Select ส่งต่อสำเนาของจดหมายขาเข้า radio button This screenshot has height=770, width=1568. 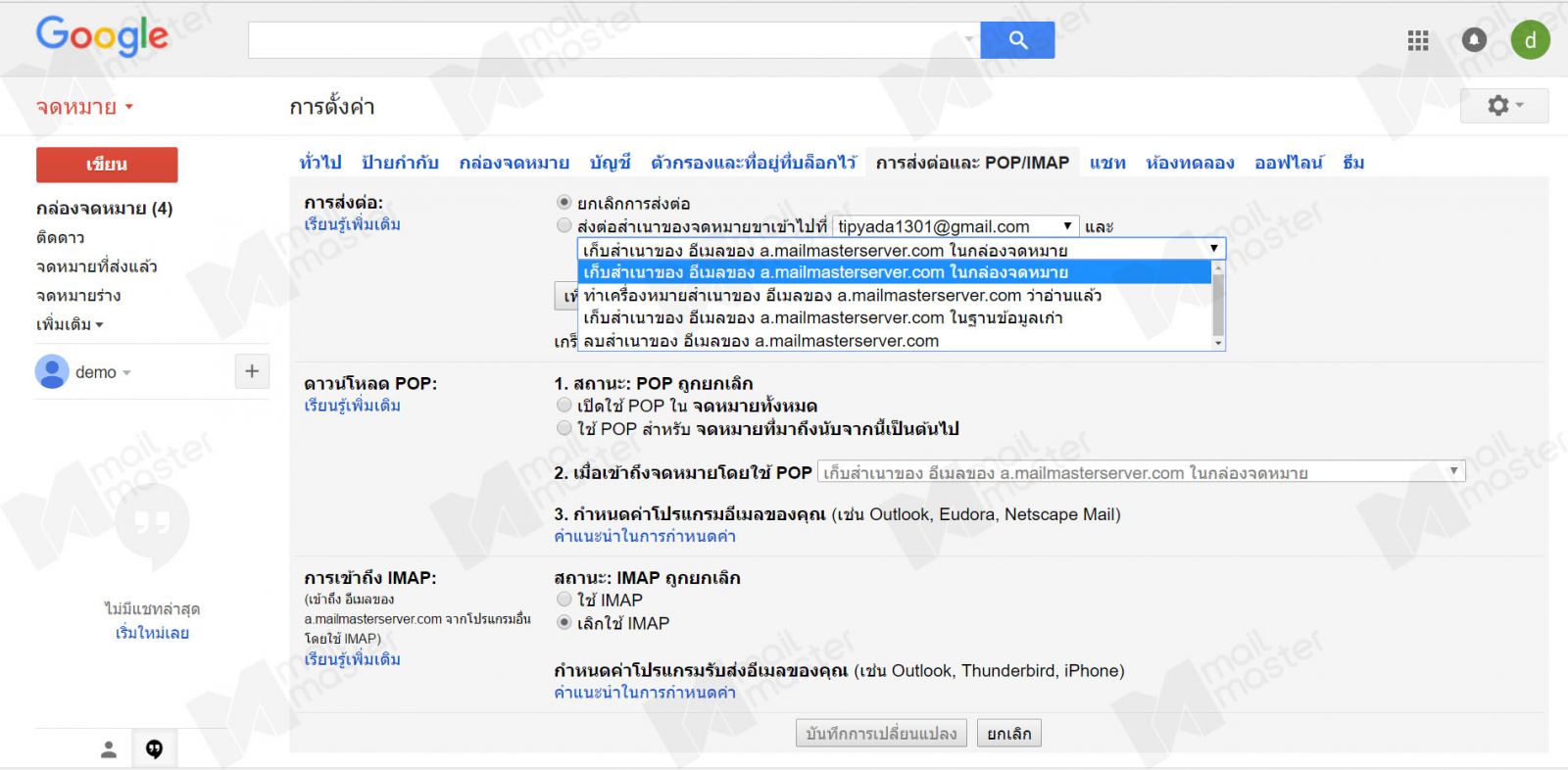[x=564, y=226]
